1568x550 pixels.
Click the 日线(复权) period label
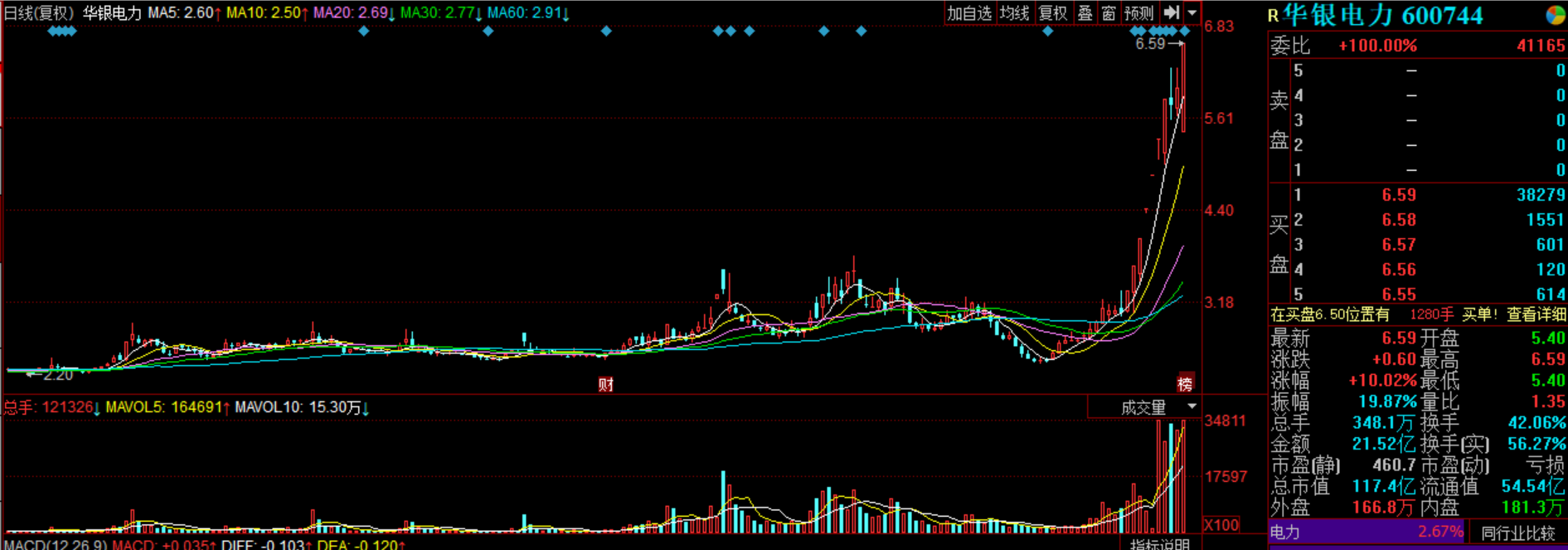click(x=40, y=13)
